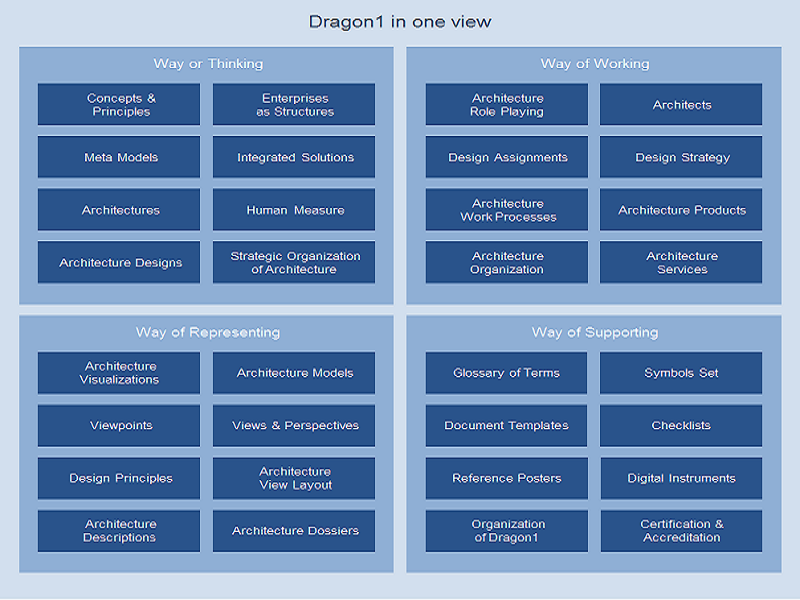The width and height of the screenshot is (800, 600).
Task: Click Architecture Dossiers
Action: click(294, 531)
